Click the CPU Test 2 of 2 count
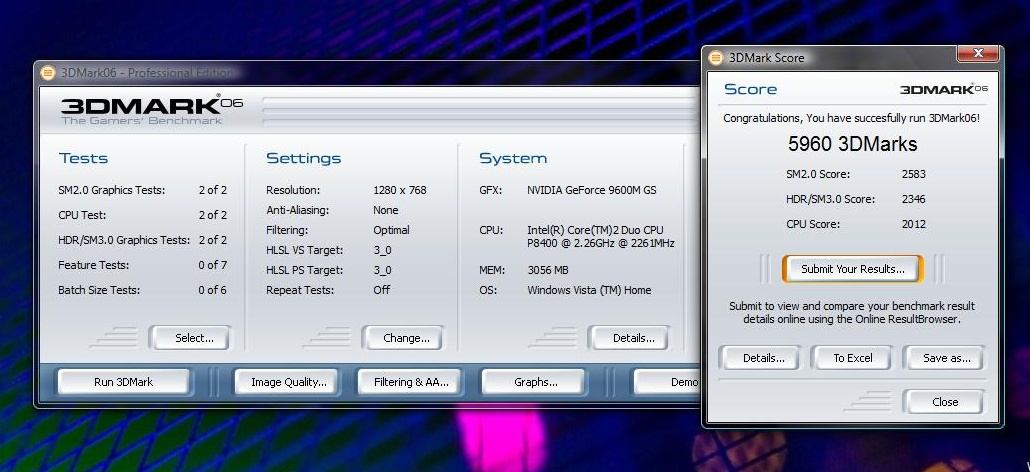The image size is (1030, 472). click(213, 215)
